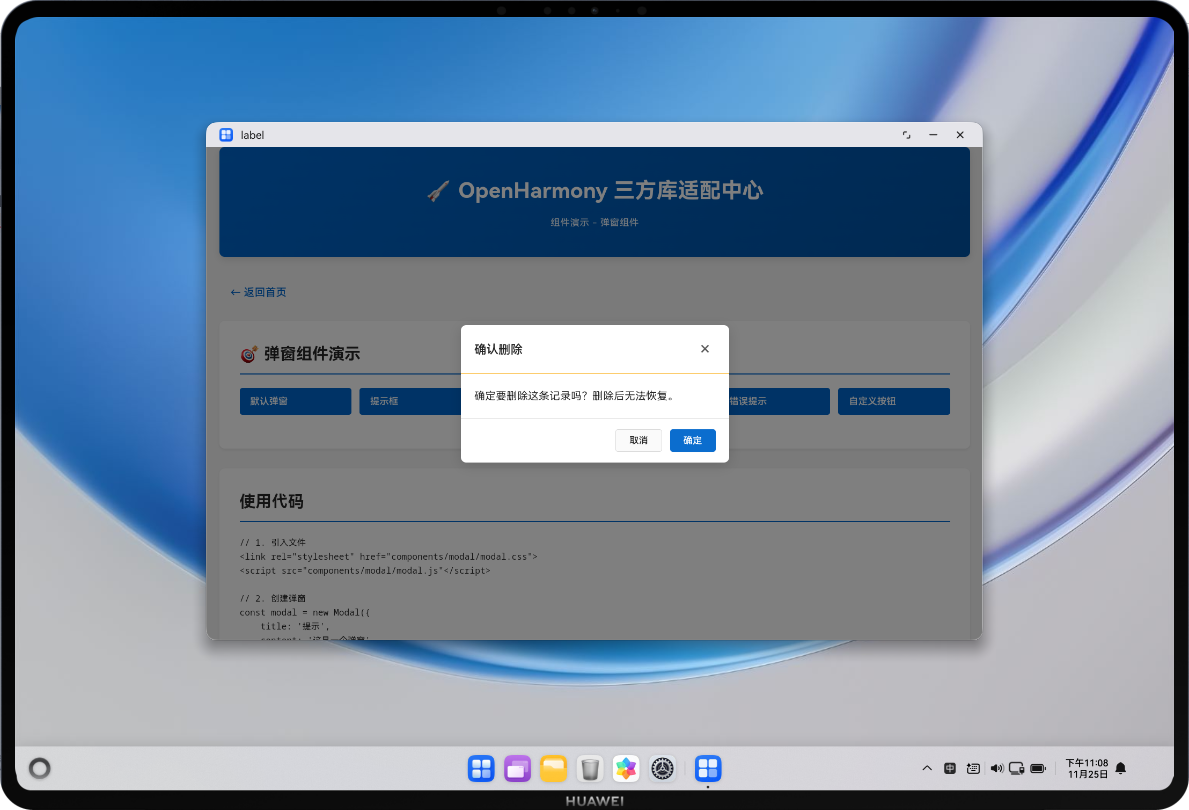Close the label window
This screenshot has width=1189, height=810.
tap(960, 135)
